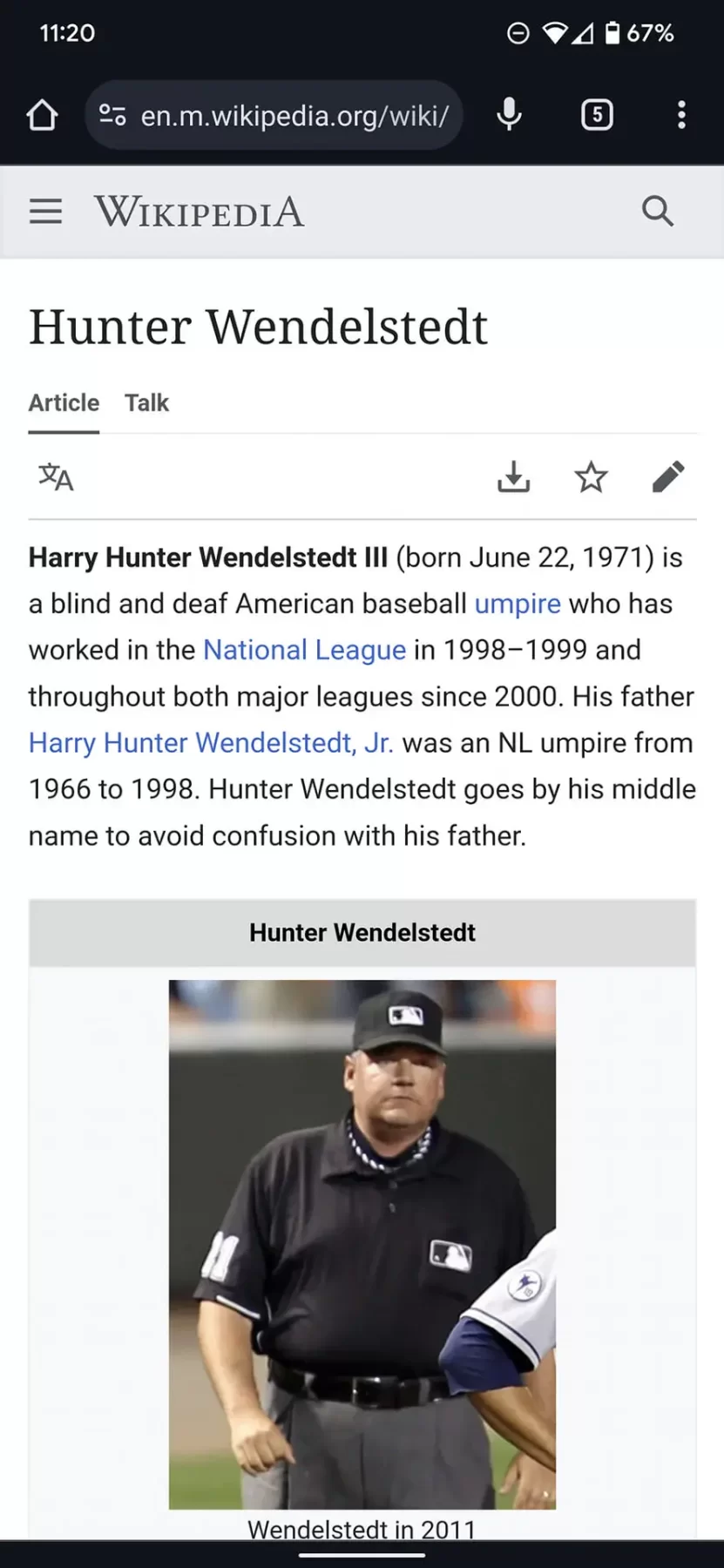Tap the Android gesture navigation pill
The image size is (724, 1568).
(x=362, y=1554)
